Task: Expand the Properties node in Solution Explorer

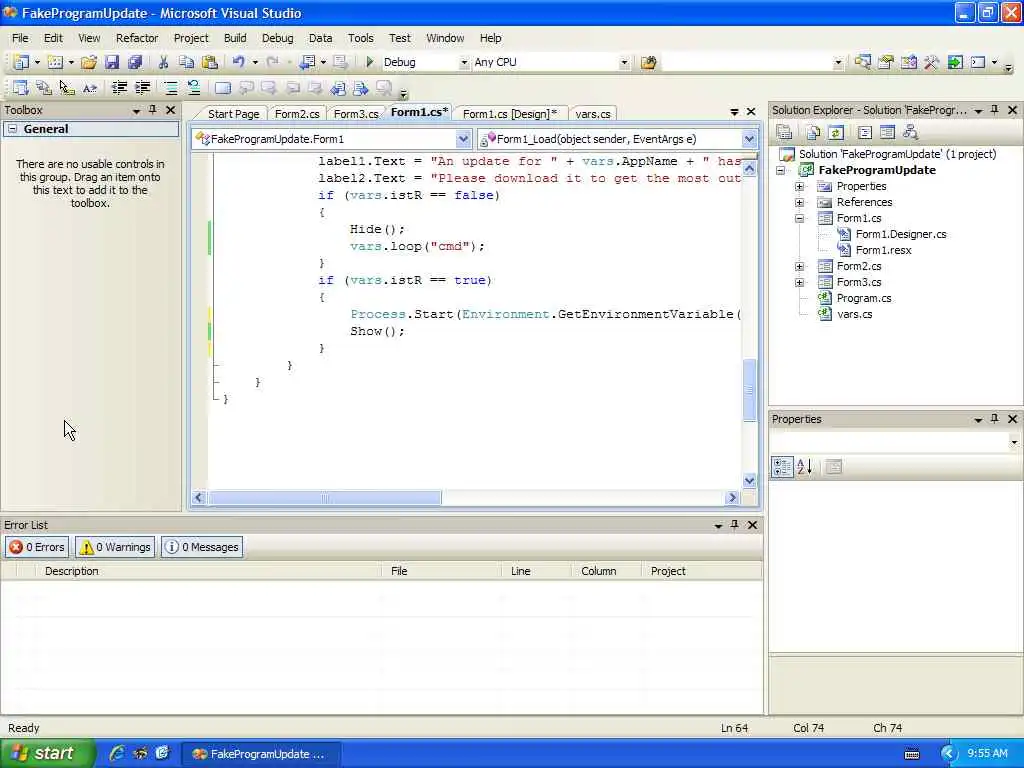Action: tap(799, 186)
